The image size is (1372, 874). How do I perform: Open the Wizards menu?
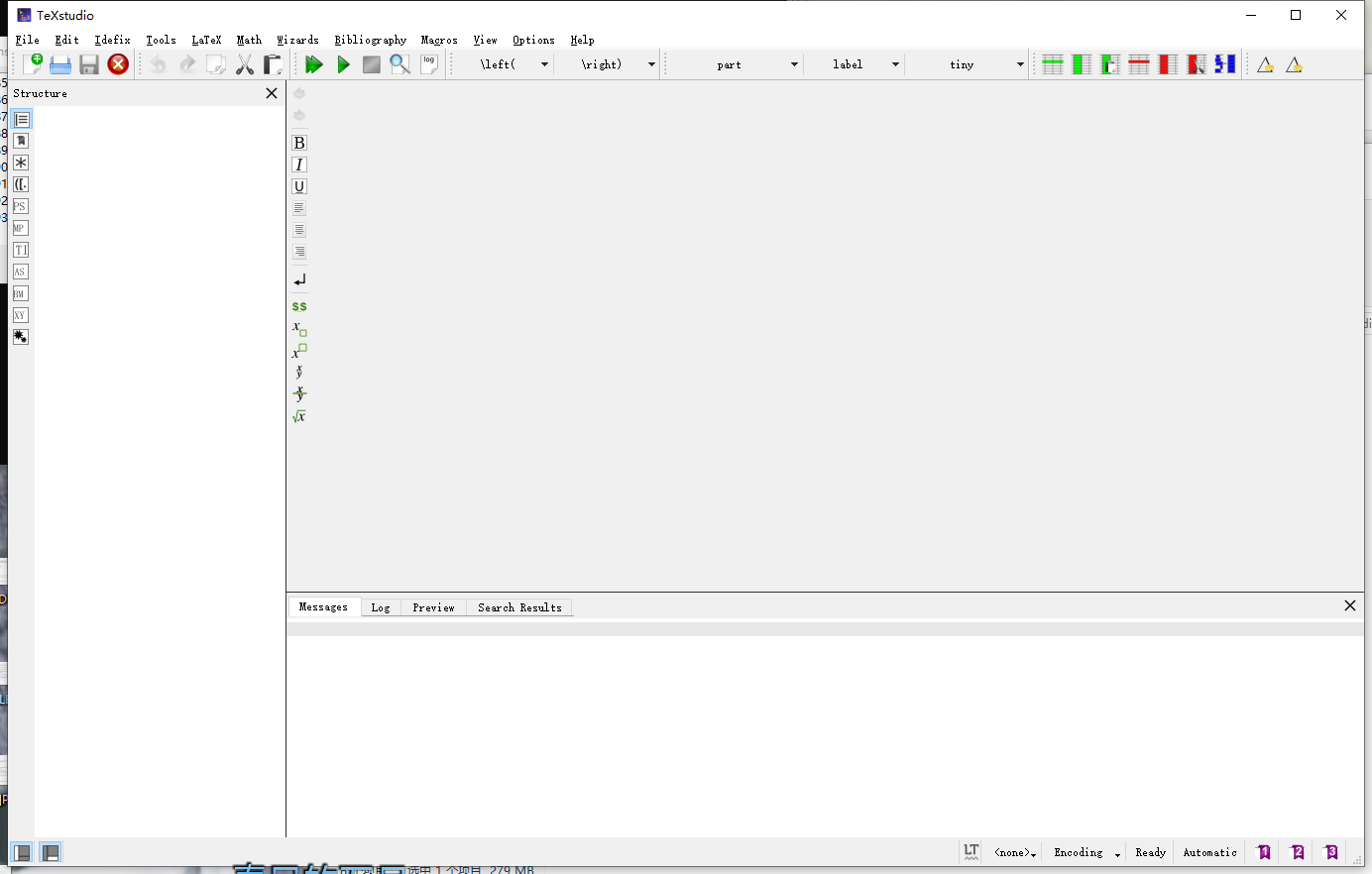coord(297,40)
